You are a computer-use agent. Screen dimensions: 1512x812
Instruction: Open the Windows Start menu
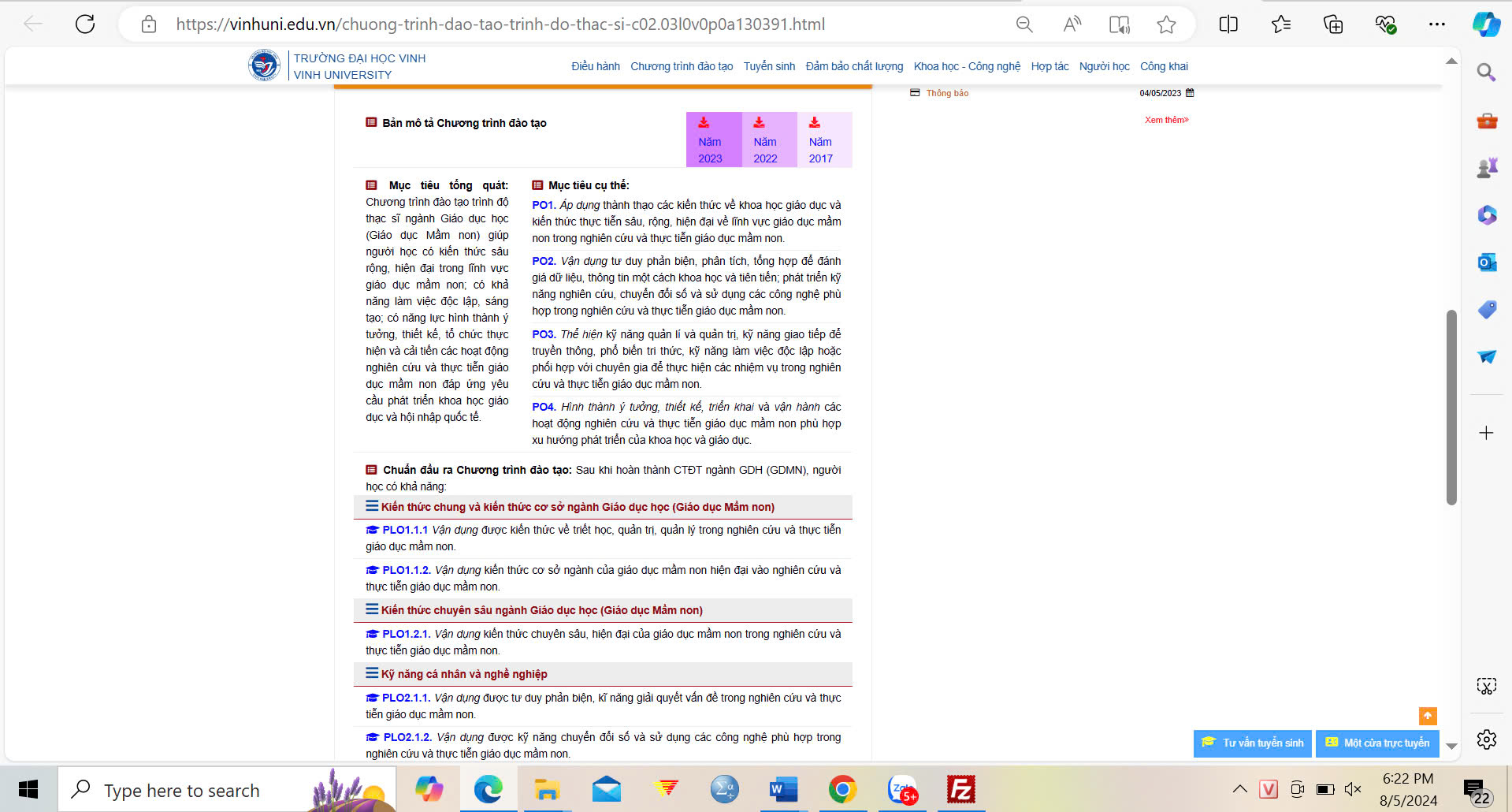click(x=28, y=789)
